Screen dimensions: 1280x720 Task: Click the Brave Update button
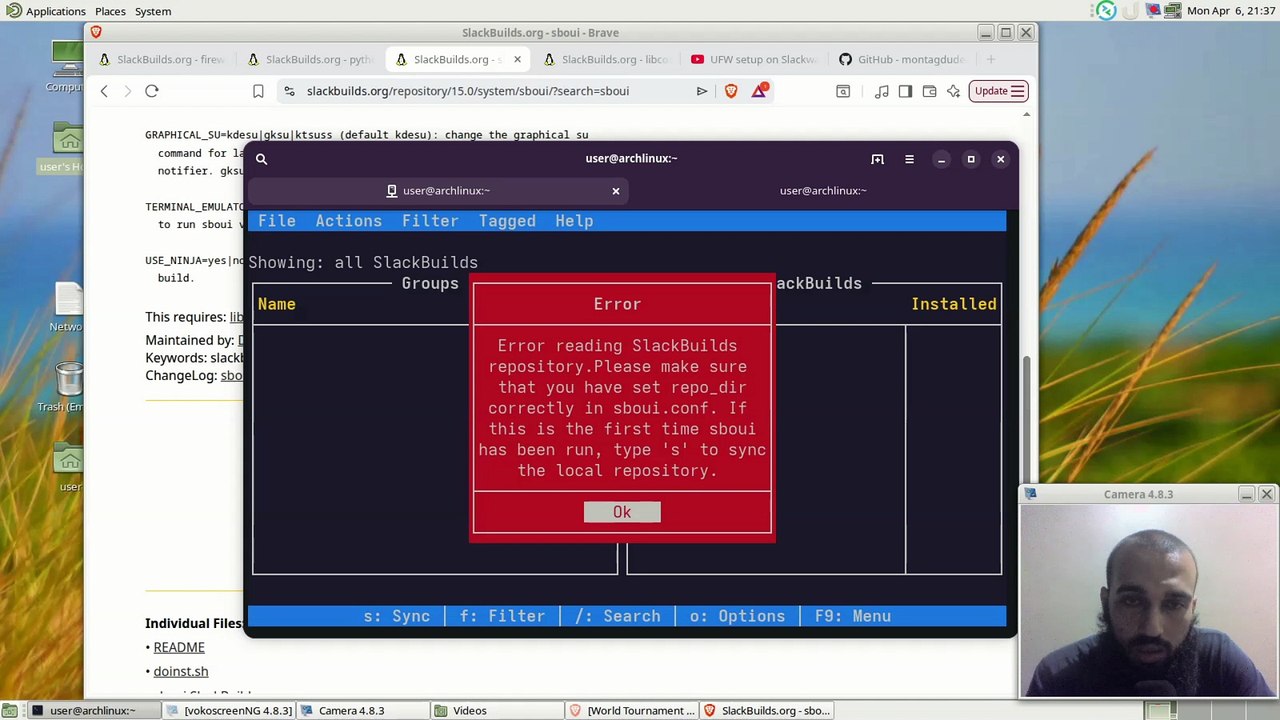click(x=999, y=91)
